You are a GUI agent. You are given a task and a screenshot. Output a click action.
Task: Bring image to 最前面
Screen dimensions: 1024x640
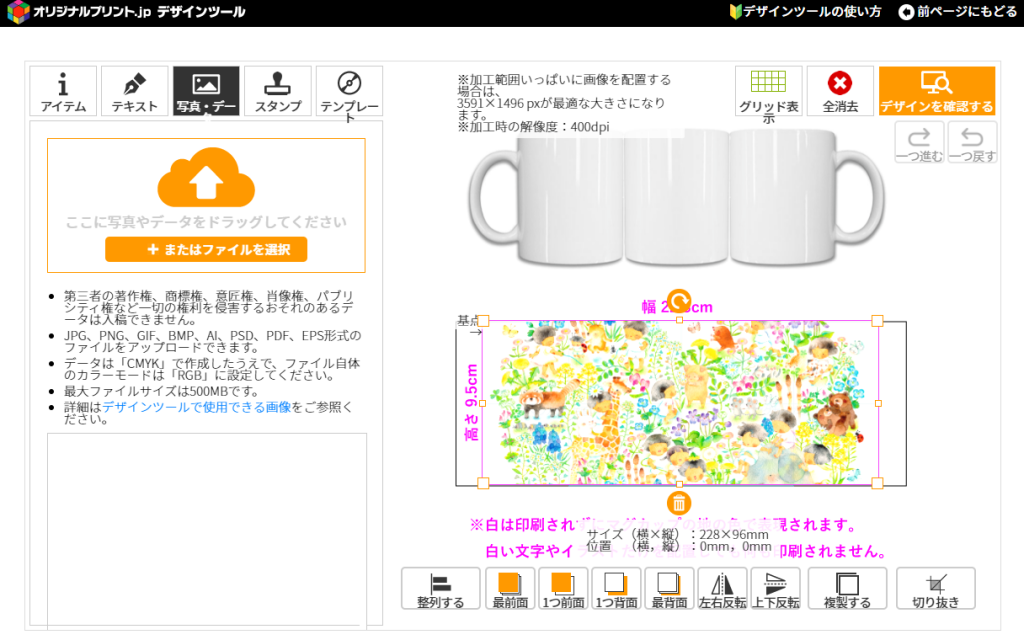point(510,589)
